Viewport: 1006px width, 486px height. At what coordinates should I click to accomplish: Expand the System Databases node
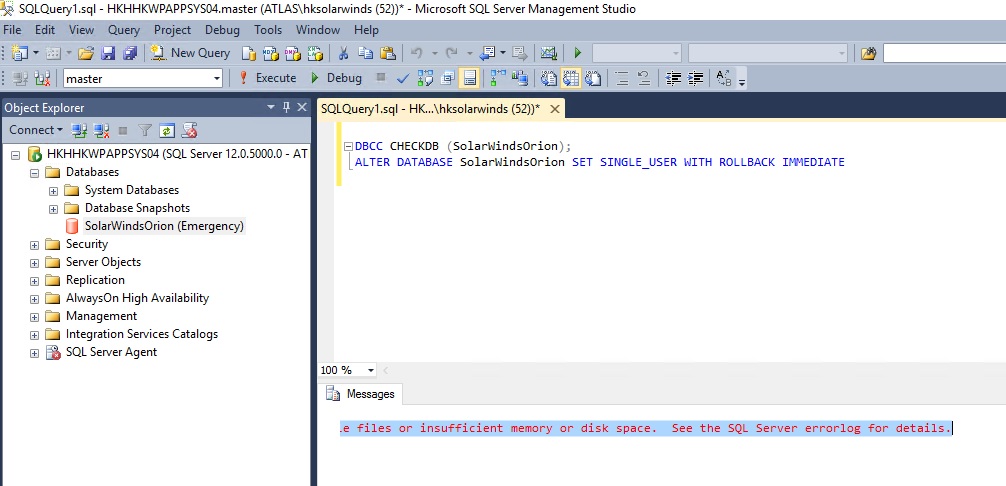pos(54,190)
